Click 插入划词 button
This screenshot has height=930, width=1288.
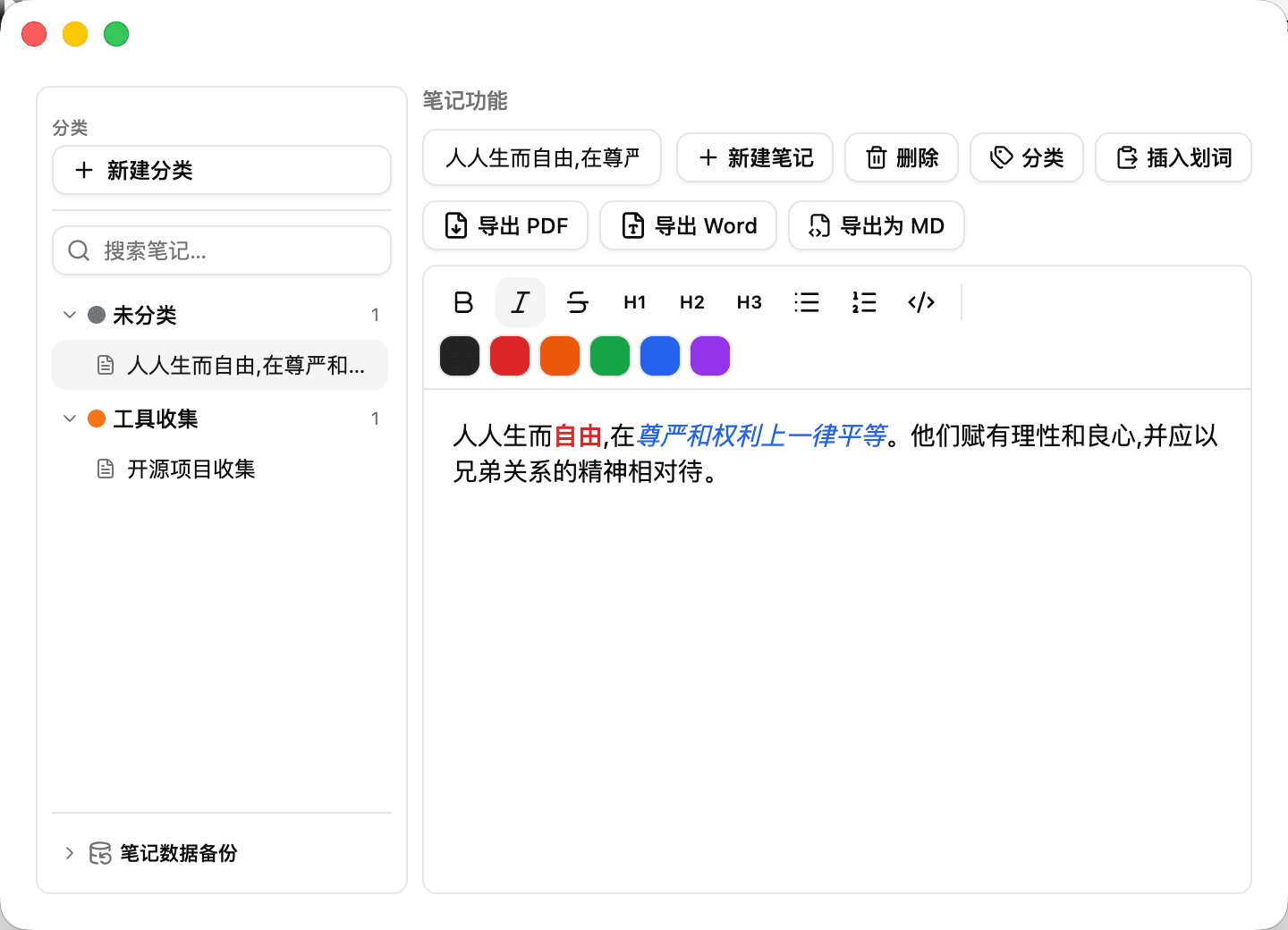click(x=1174, y=157)
